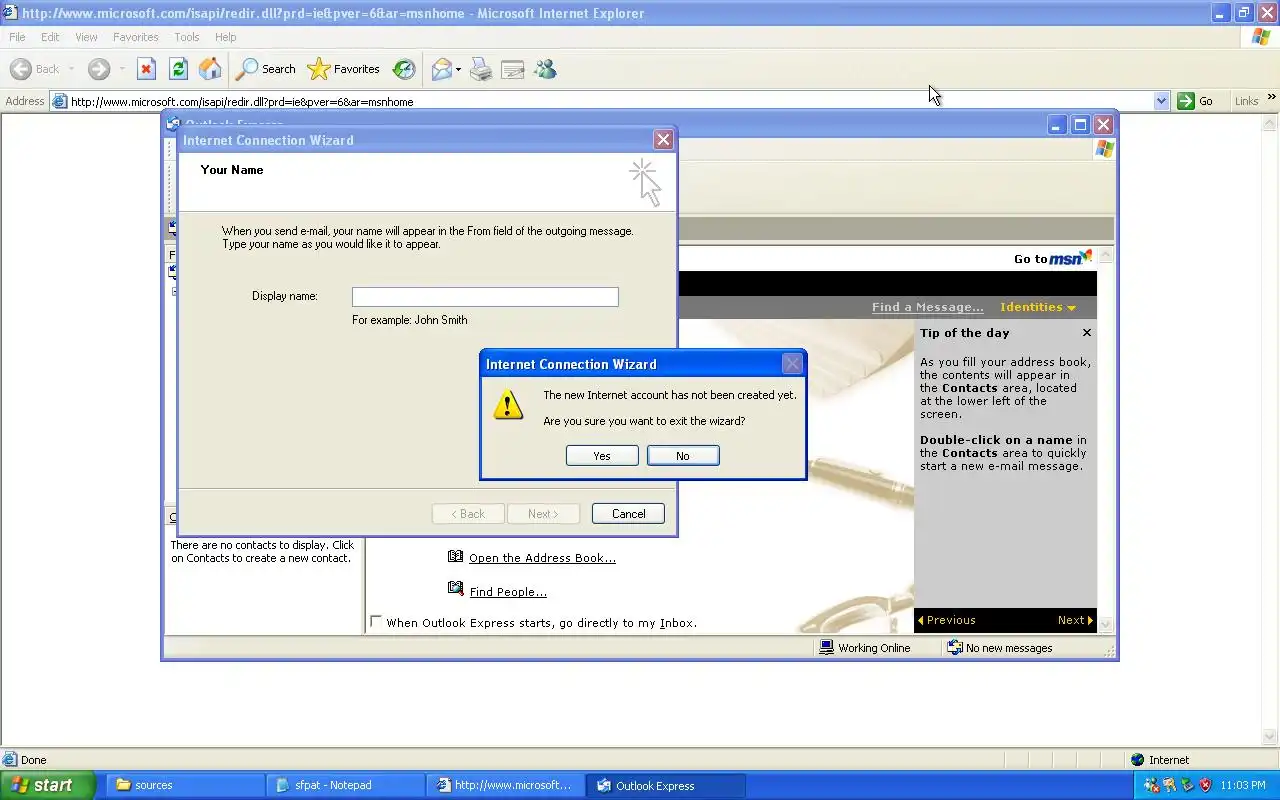Screen dimensions: 1280x800
Task: Click the Find People link
Action: pyautogui.click(x=508, y=592)
